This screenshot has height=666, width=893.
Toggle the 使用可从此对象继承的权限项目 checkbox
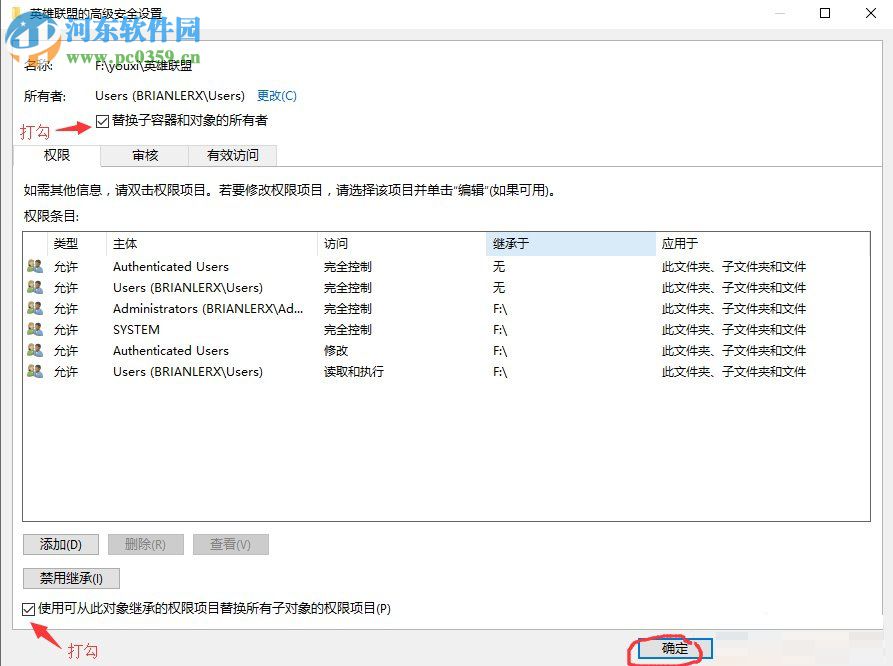coord(27,608)
